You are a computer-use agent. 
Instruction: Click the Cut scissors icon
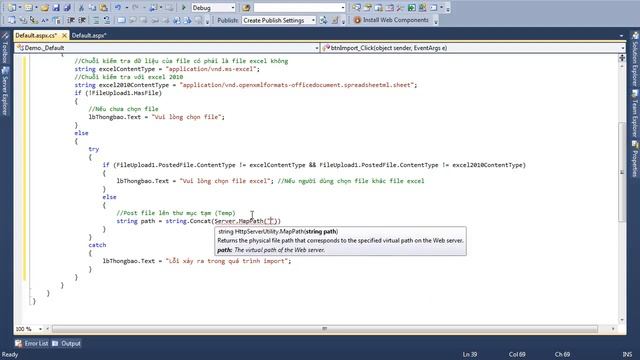point(81,8)
